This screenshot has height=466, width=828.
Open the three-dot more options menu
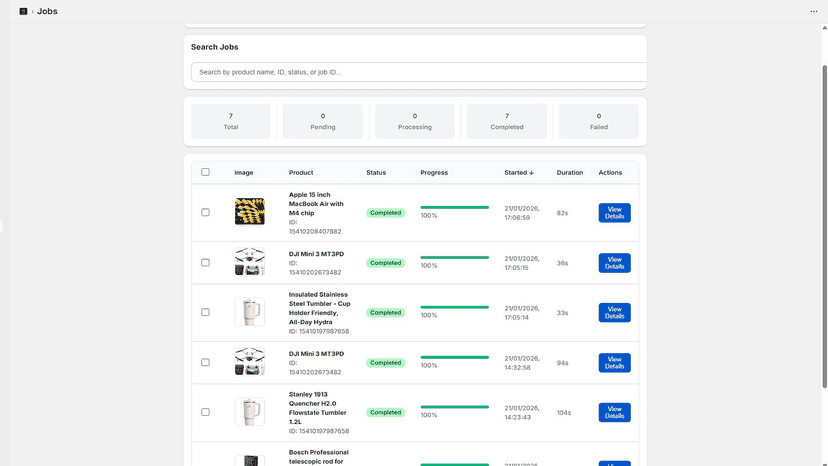pos(813,11)
